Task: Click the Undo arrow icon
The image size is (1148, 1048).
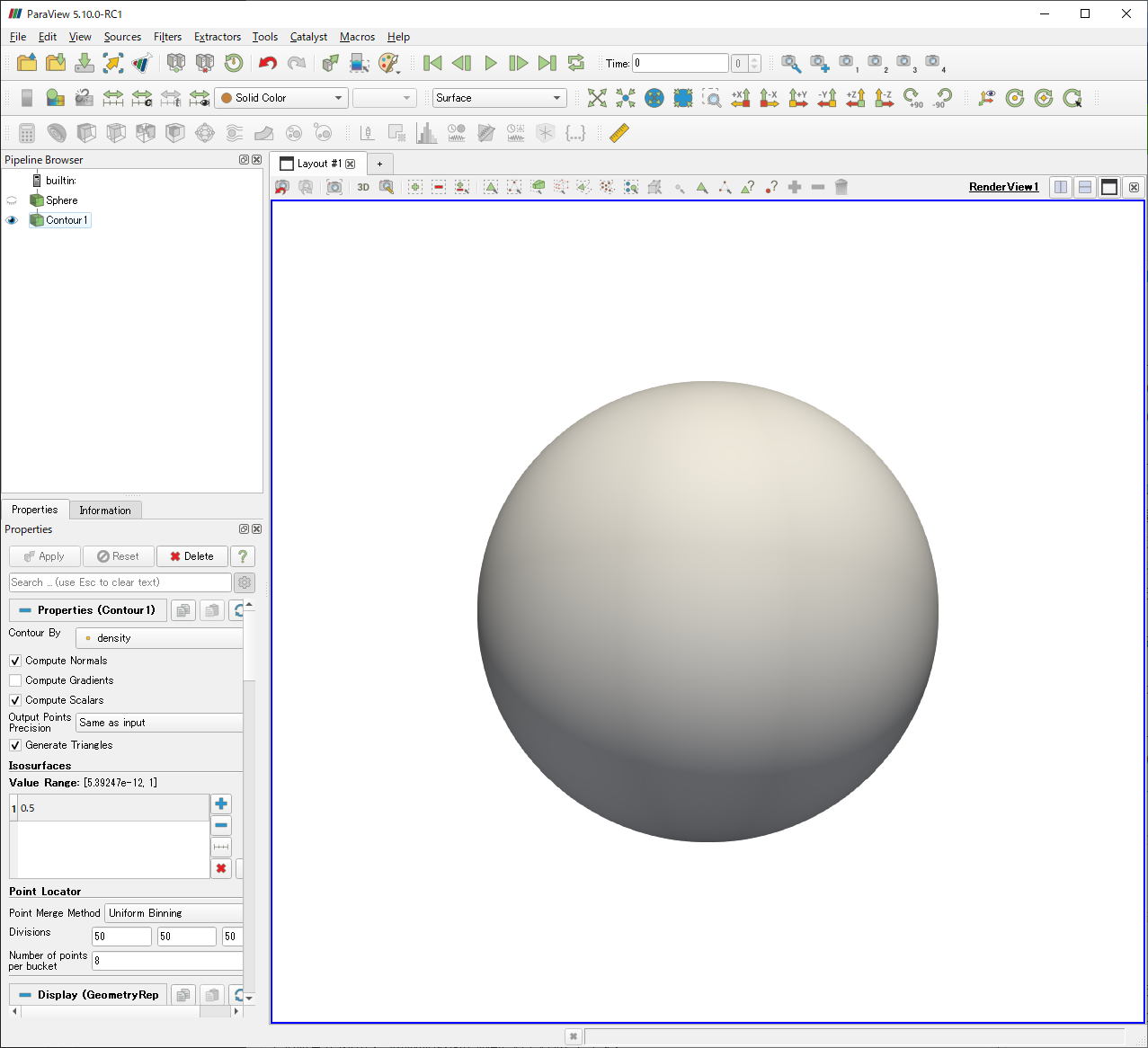Action: 267,63
